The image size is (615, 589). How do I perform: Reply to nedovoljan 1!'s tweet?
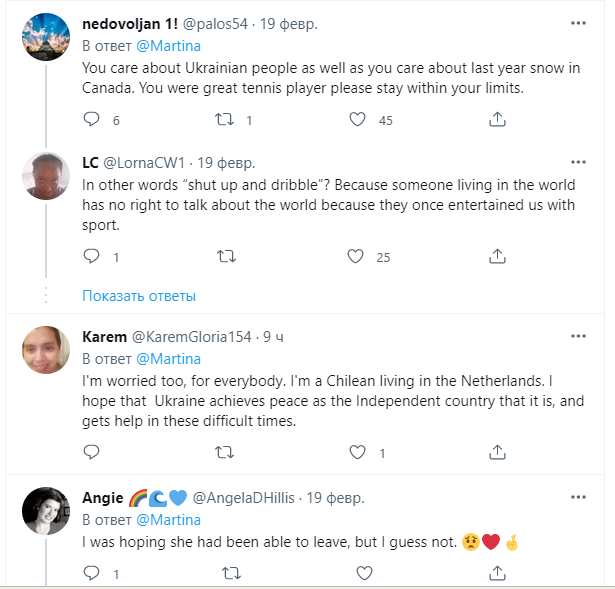coord(91,120)
